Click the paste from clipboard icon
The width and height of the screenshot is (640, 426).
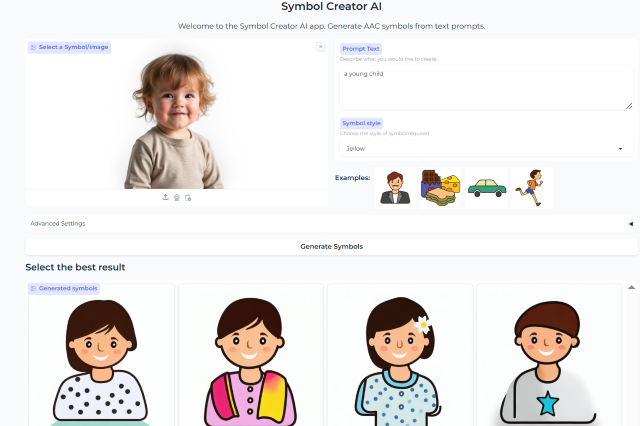[x=188, y=198]
